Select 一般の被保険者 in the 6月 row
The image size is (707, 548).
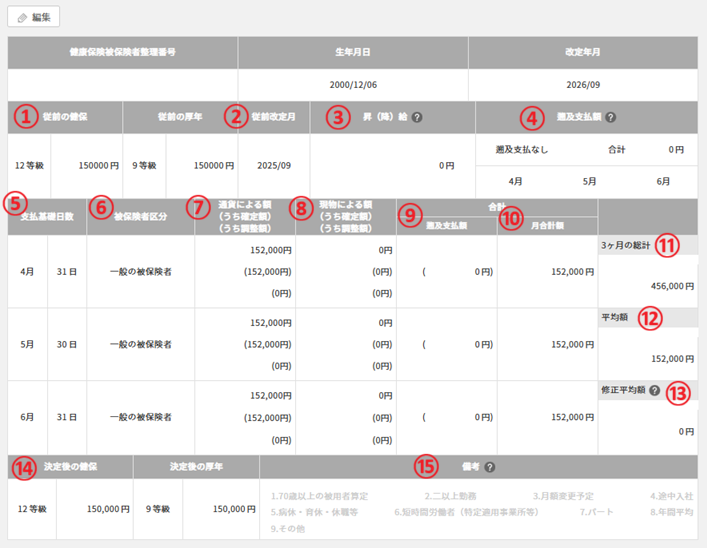tap(141, 417)
